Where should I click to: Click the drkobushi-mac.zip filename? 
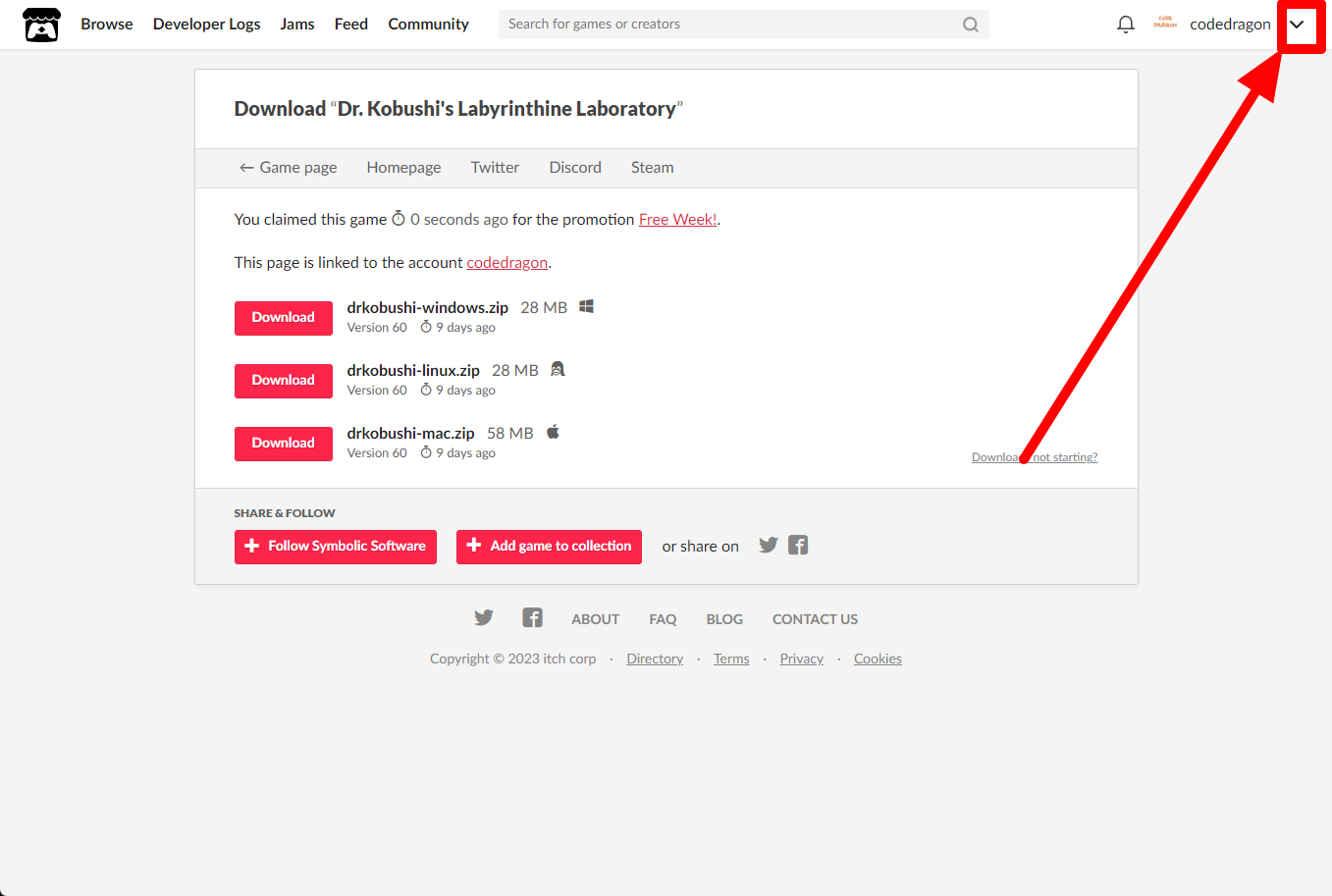pyautogui.click(x=410, y=433)
